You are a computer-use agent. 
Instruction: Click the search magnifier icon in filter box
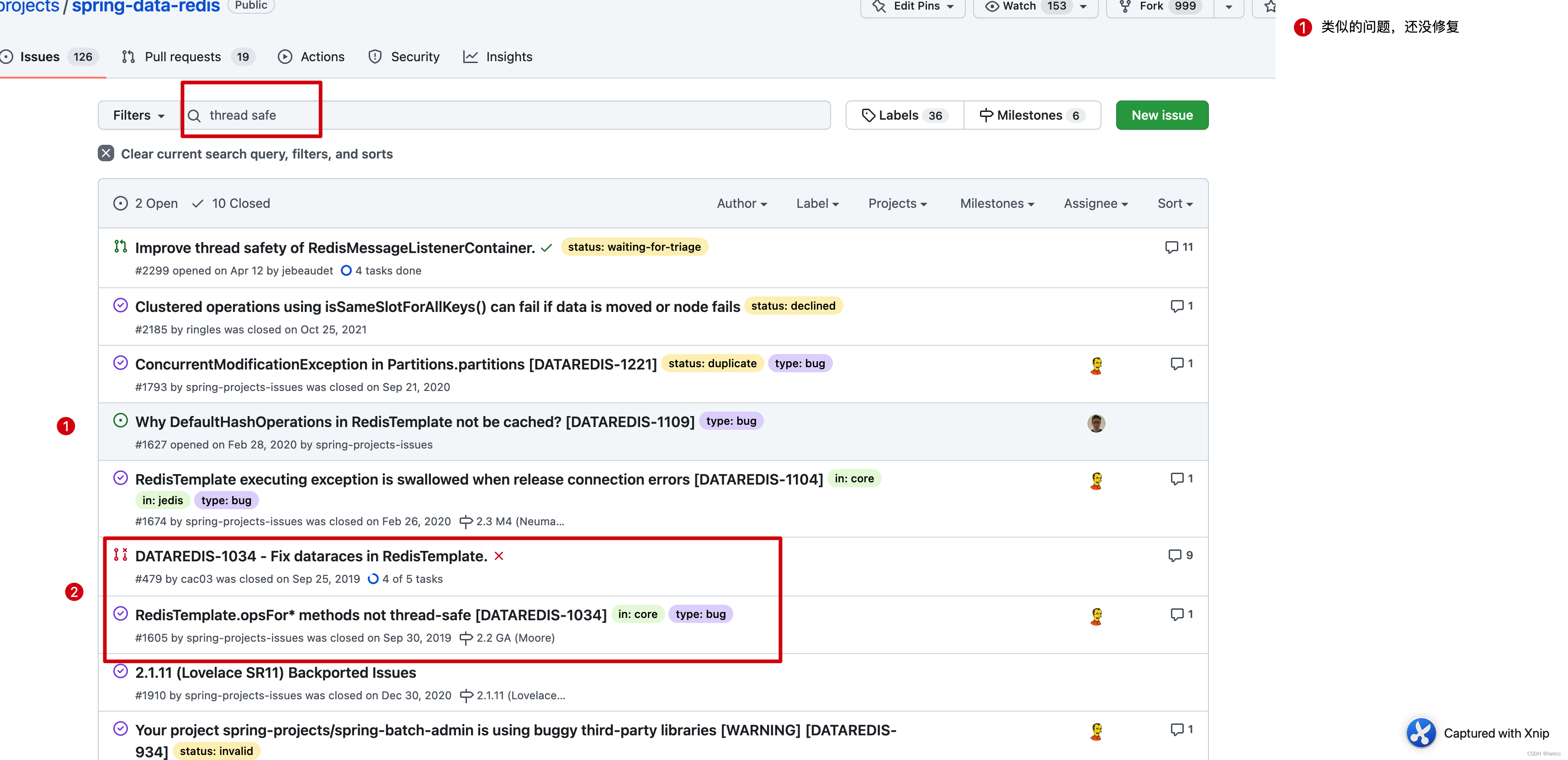[x=194, y=116]
